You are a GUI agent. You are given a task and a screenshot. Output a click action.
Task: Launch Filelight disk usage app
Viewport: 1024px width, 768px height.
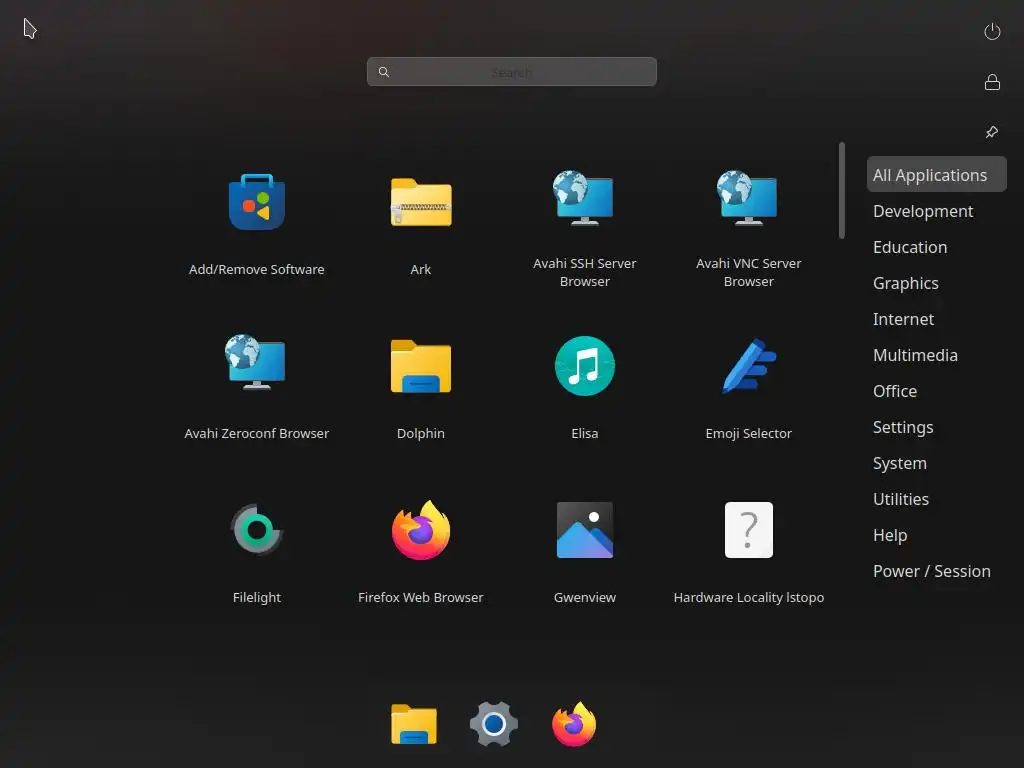click(257, 530)
